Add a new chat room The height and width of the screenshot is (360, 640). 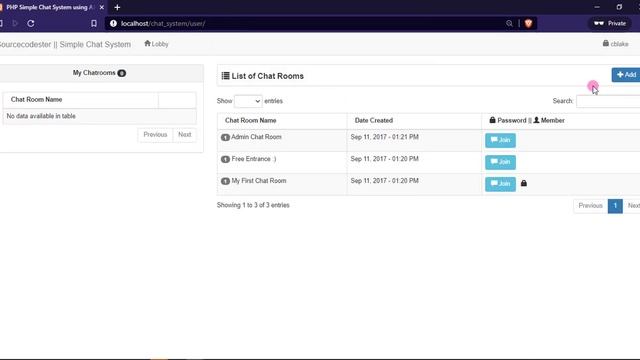[626, 75]
